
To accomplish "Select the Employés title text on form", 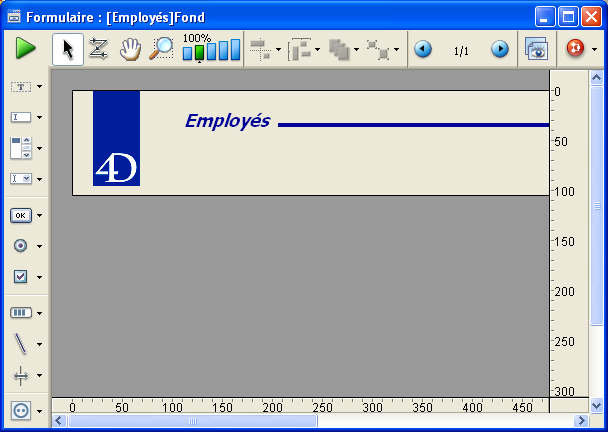I will 227,121.
